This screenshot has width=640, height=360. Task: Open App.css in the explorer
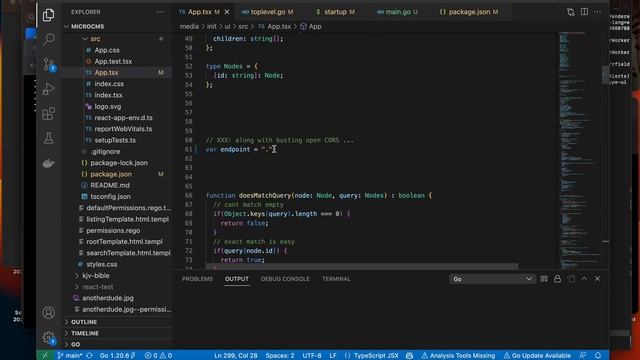coord(107,50)
